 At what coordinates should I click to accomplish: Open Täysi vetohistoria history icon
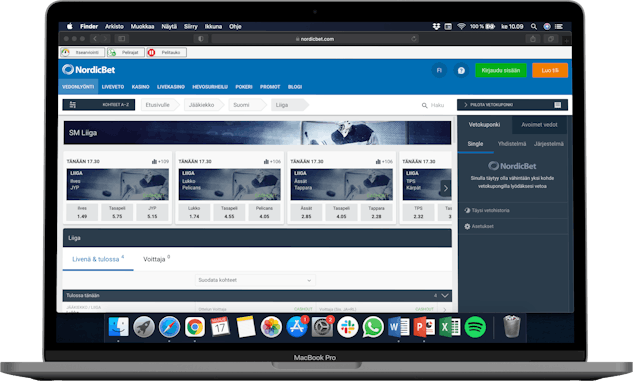coord(467,210)
